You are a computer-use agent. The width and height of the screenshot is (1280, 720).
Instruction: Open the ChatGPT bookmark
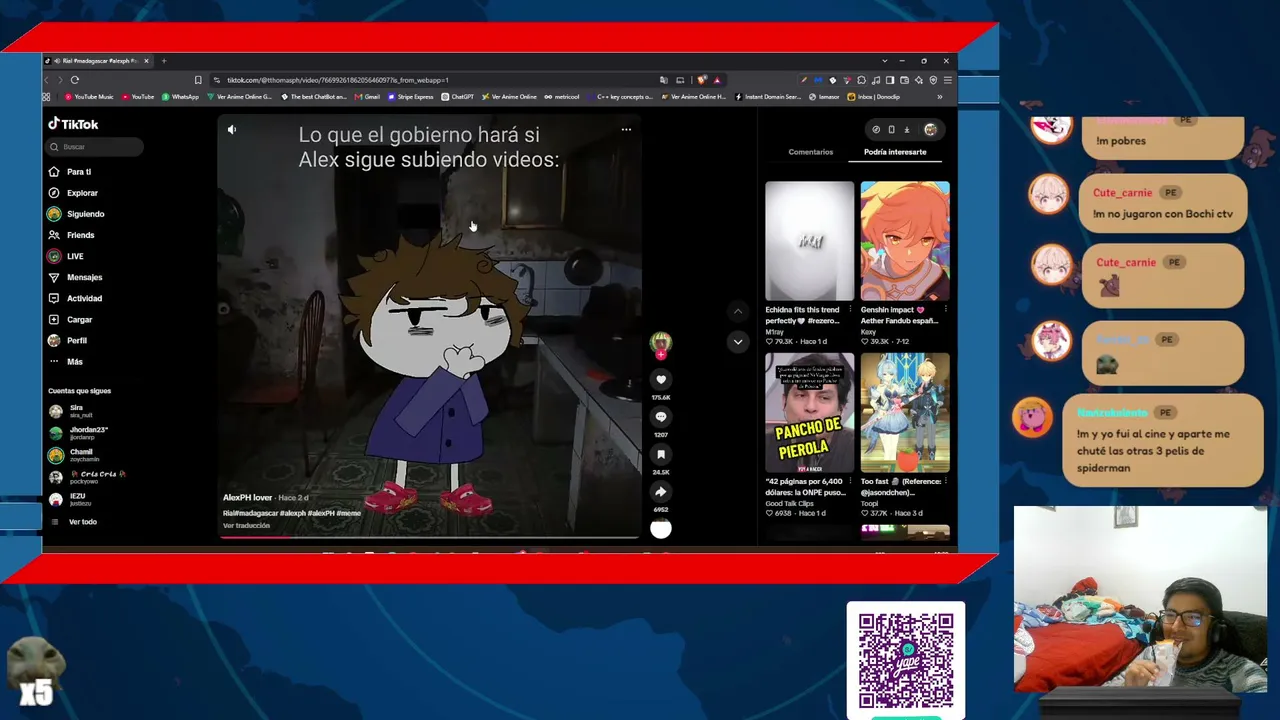[x=459, y=97]
